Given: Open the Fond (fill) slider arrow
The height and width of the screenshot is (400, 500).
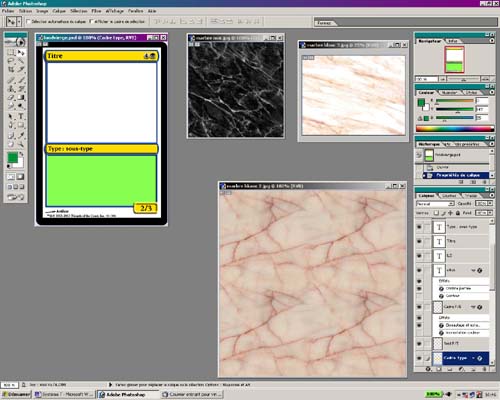Looking at the screenshot, I should [x=490, y=213].
